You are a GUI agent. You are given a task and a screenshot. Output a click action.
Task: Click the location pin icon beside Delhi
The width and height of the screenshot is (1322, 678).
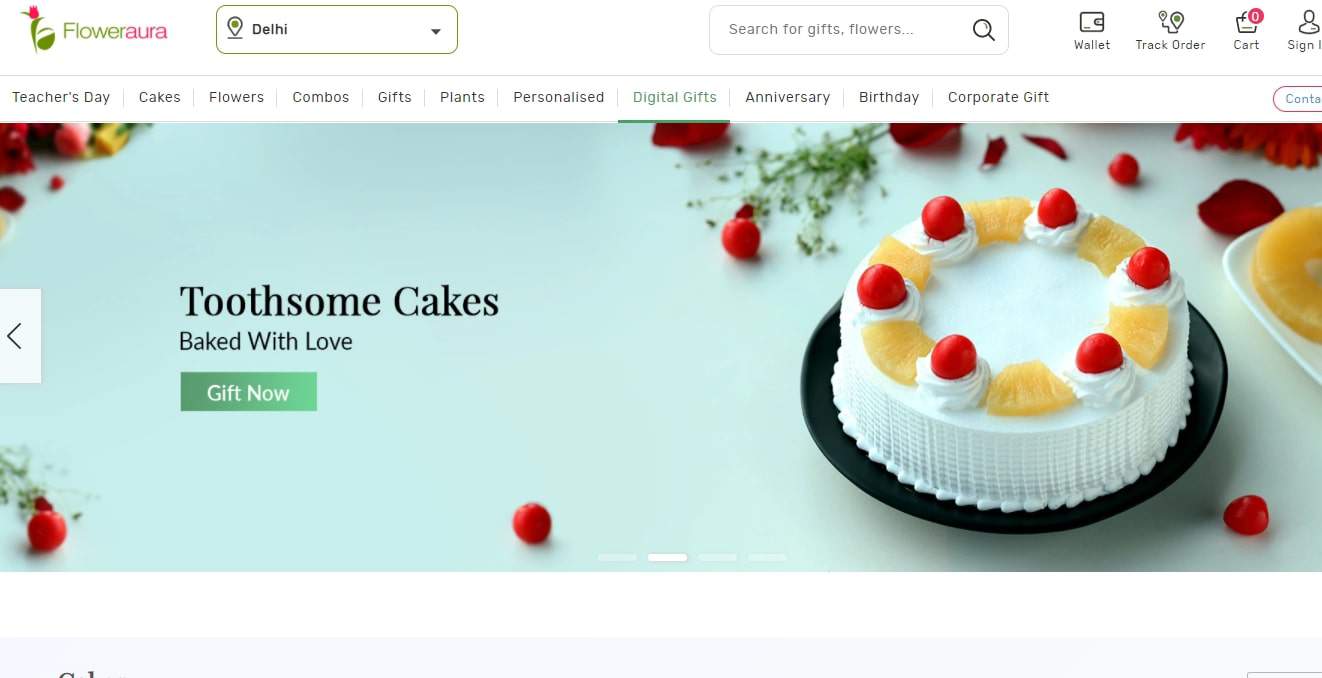pyautogui.click(x=235, y=28)
